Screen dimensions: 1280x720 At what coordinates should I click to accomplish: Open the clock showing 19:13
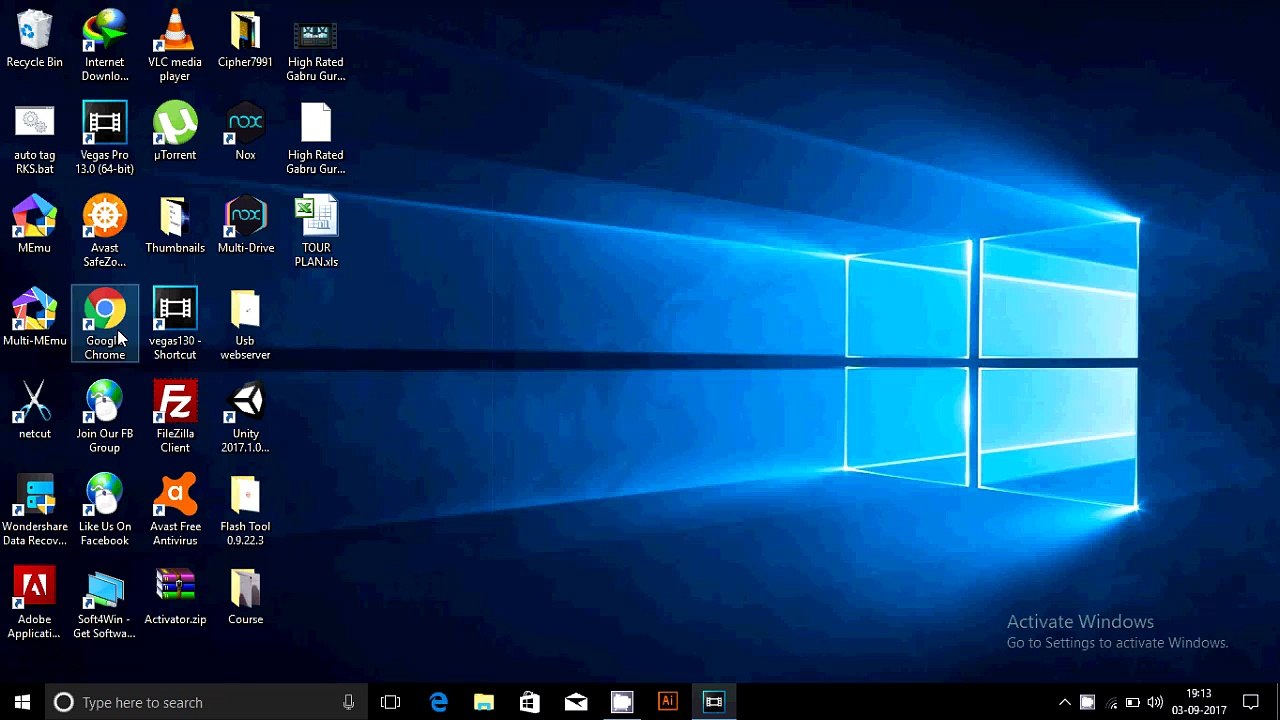click(1199, 702)
